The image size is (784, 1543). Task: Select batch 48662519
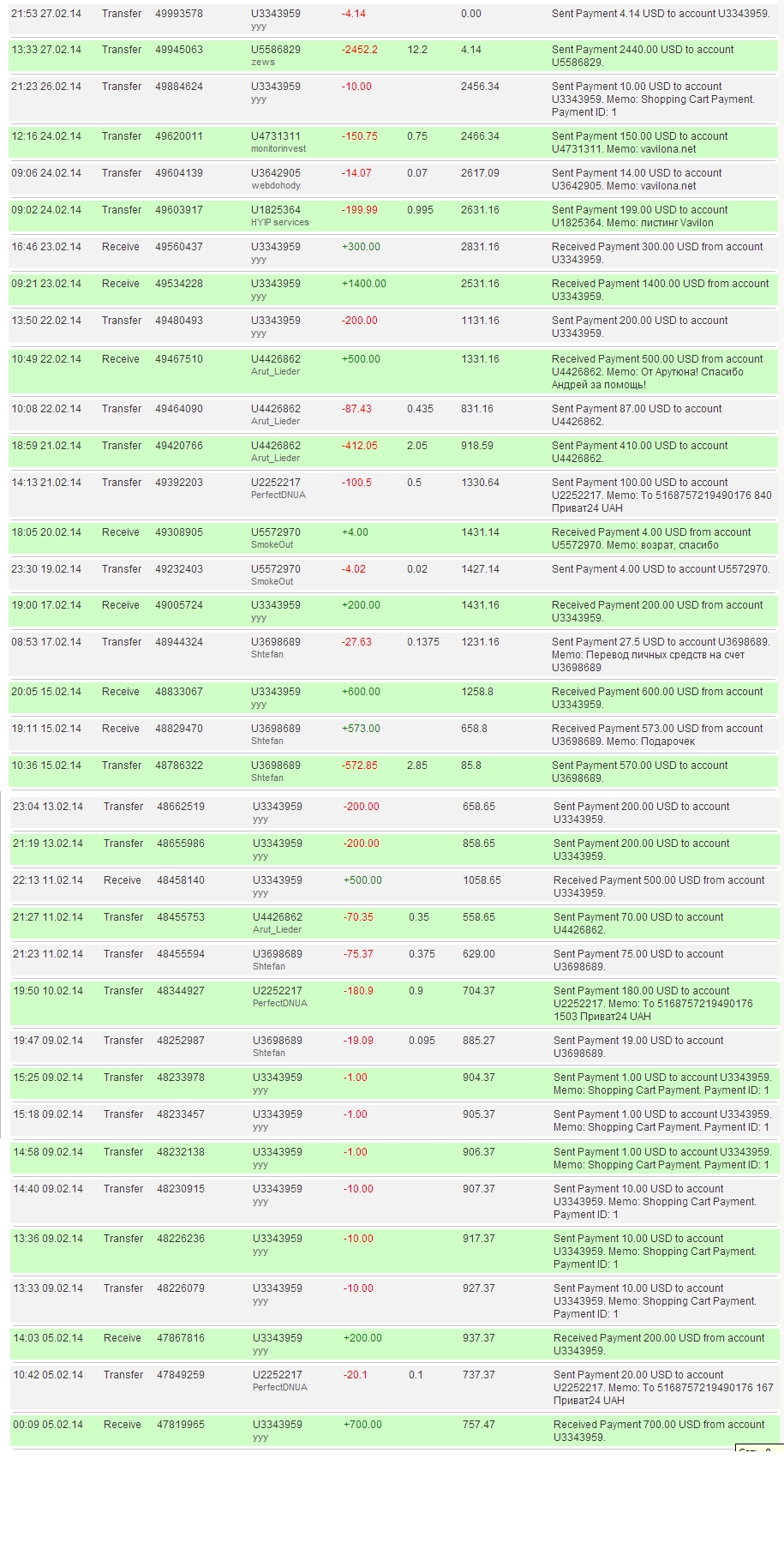pyautogui.click(x=181, y=807)
